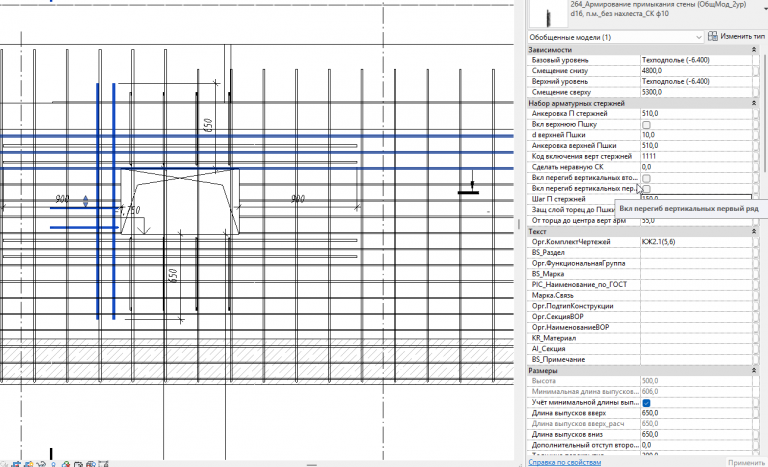Select the right '900' dimension text
The width and height of the screenshot is (768, 467).
[298, 199]
